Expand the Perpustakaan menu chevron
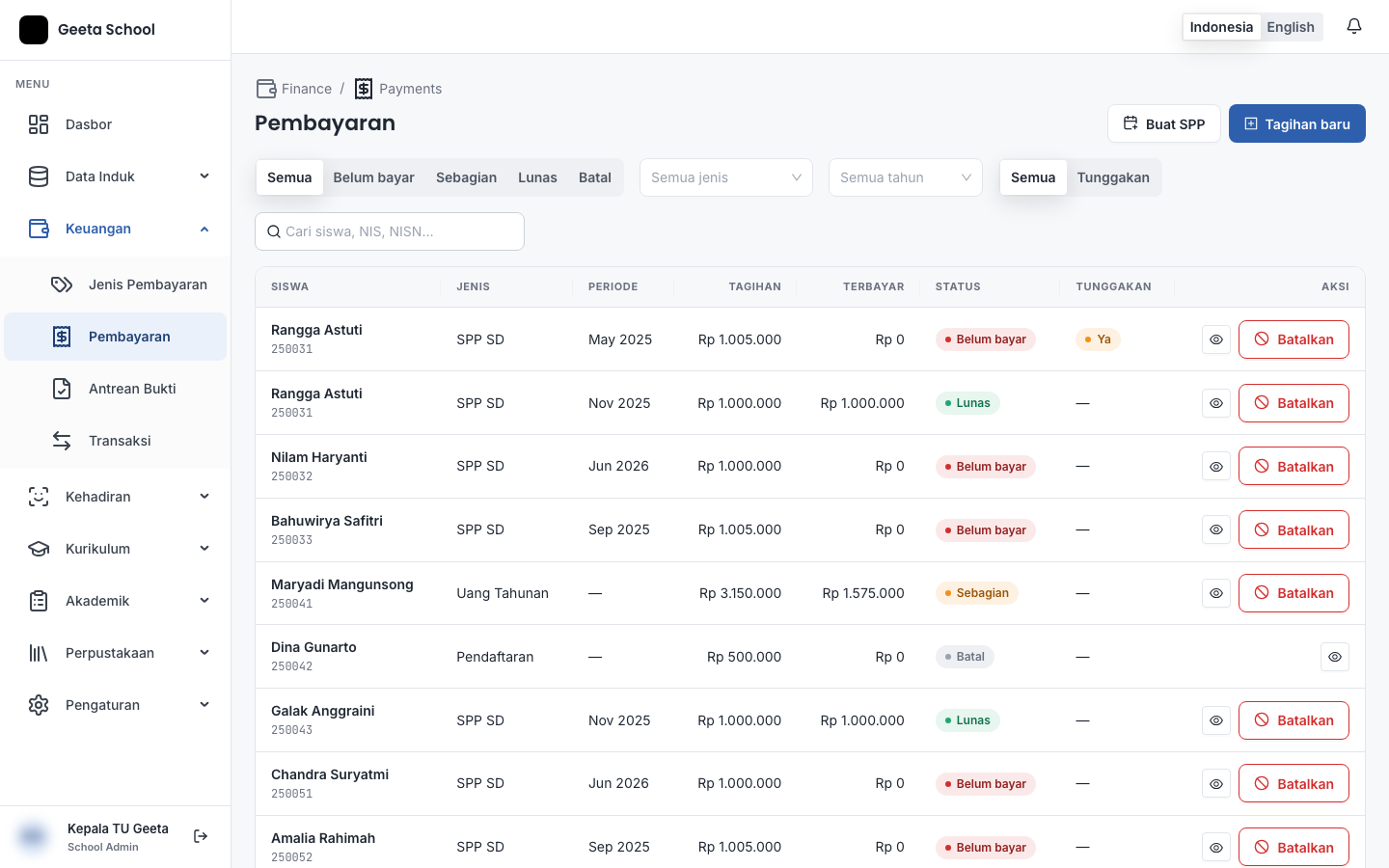 click(x=204, y=653)
